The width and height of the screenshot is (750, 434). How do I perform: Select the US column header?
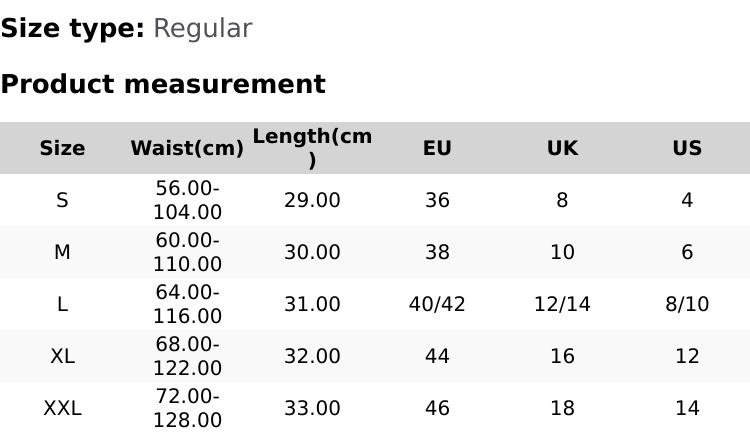tap(687, 148)
